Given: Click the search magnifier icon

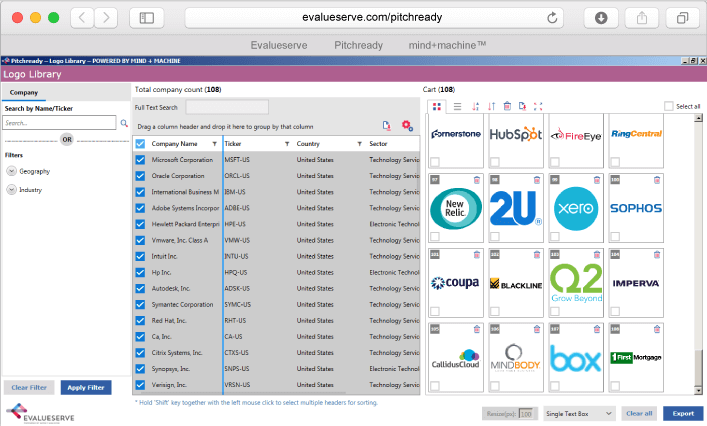Looking at the screenshot, I should (124, 123).
